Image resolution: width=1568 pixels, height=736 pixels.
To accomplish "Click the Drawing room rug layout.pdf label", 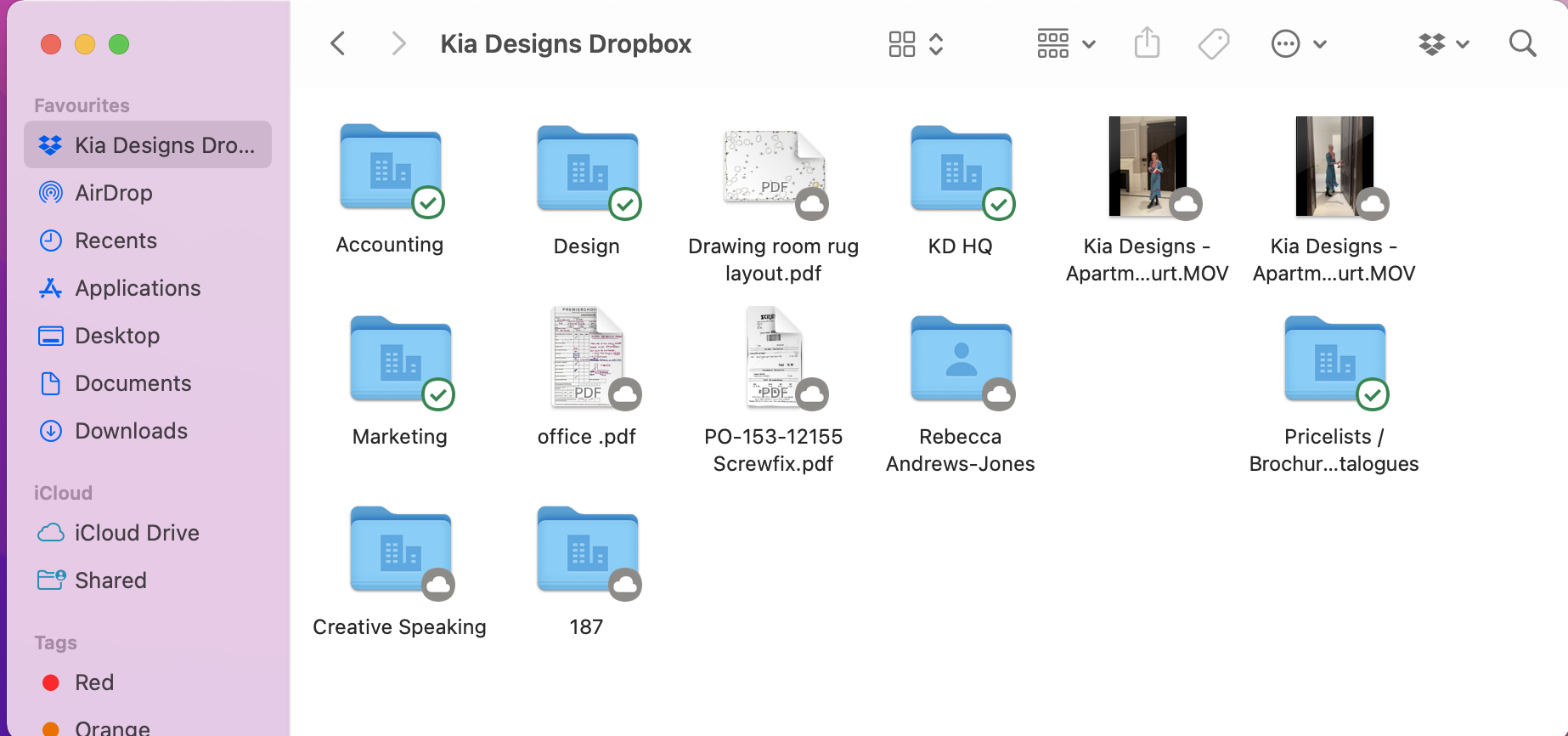I will 773,259.
